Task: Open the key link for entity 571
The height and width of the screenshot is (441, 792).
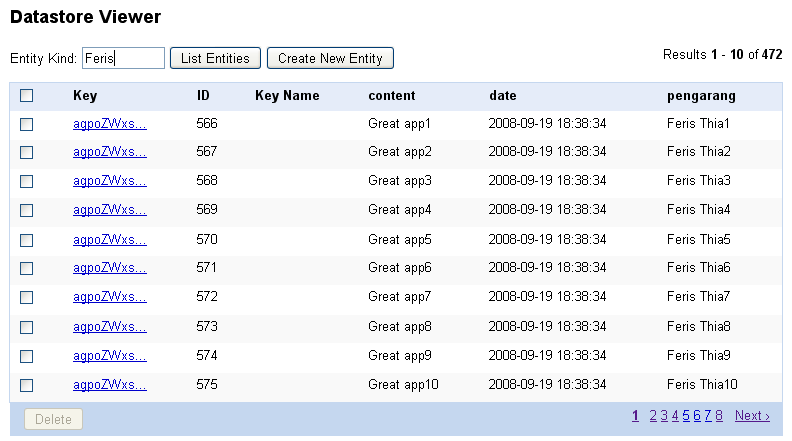Action: 110,268
